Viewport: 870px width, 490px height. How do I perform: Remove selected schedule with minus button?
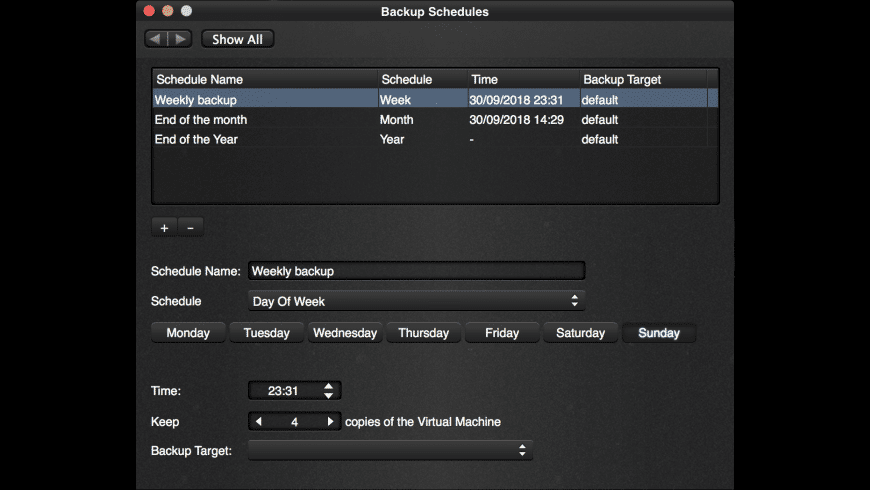point(190,228)
